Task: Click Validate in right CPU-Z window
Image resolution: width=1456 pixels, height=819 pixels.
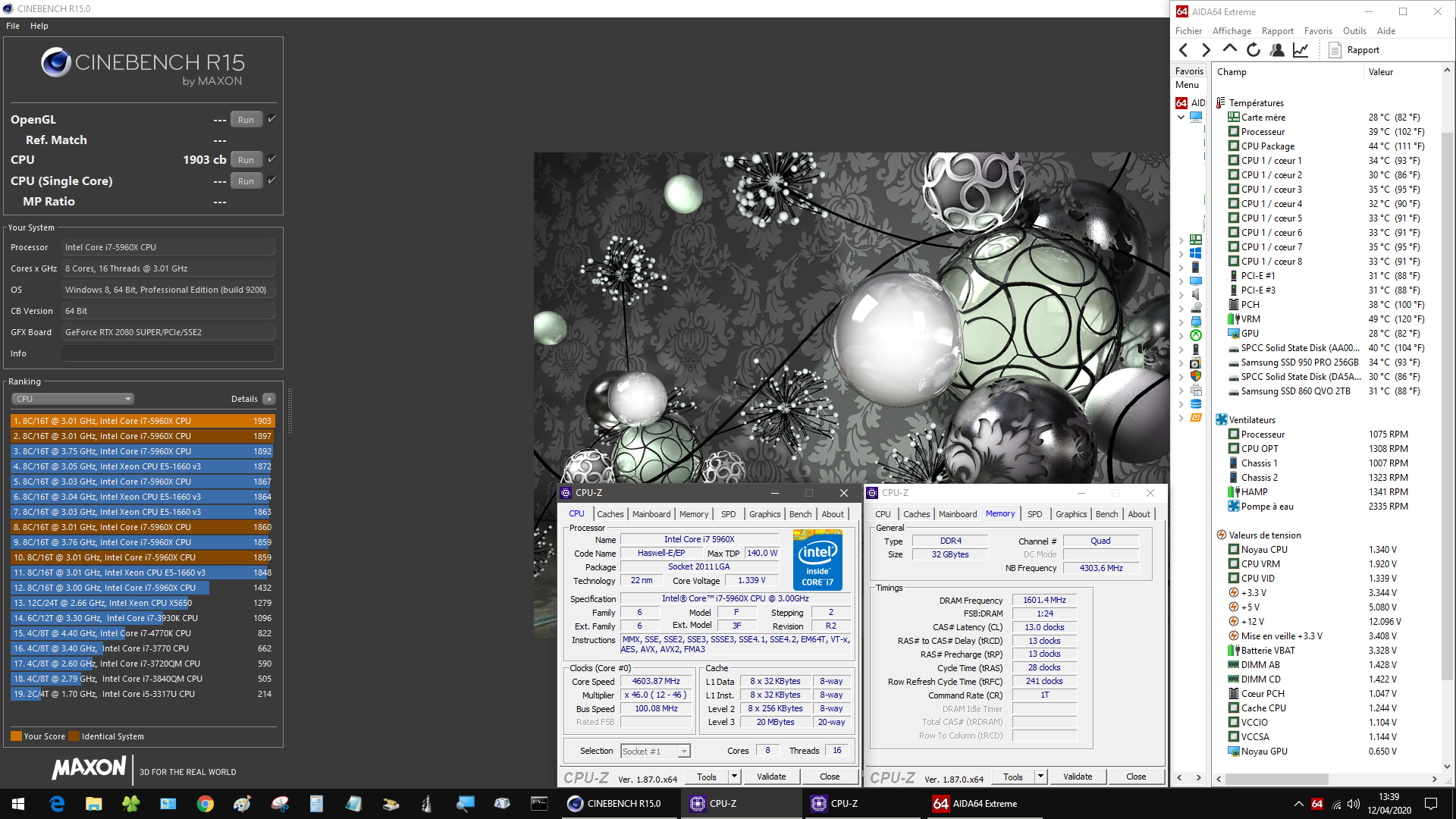Action: pos(1078,777)
